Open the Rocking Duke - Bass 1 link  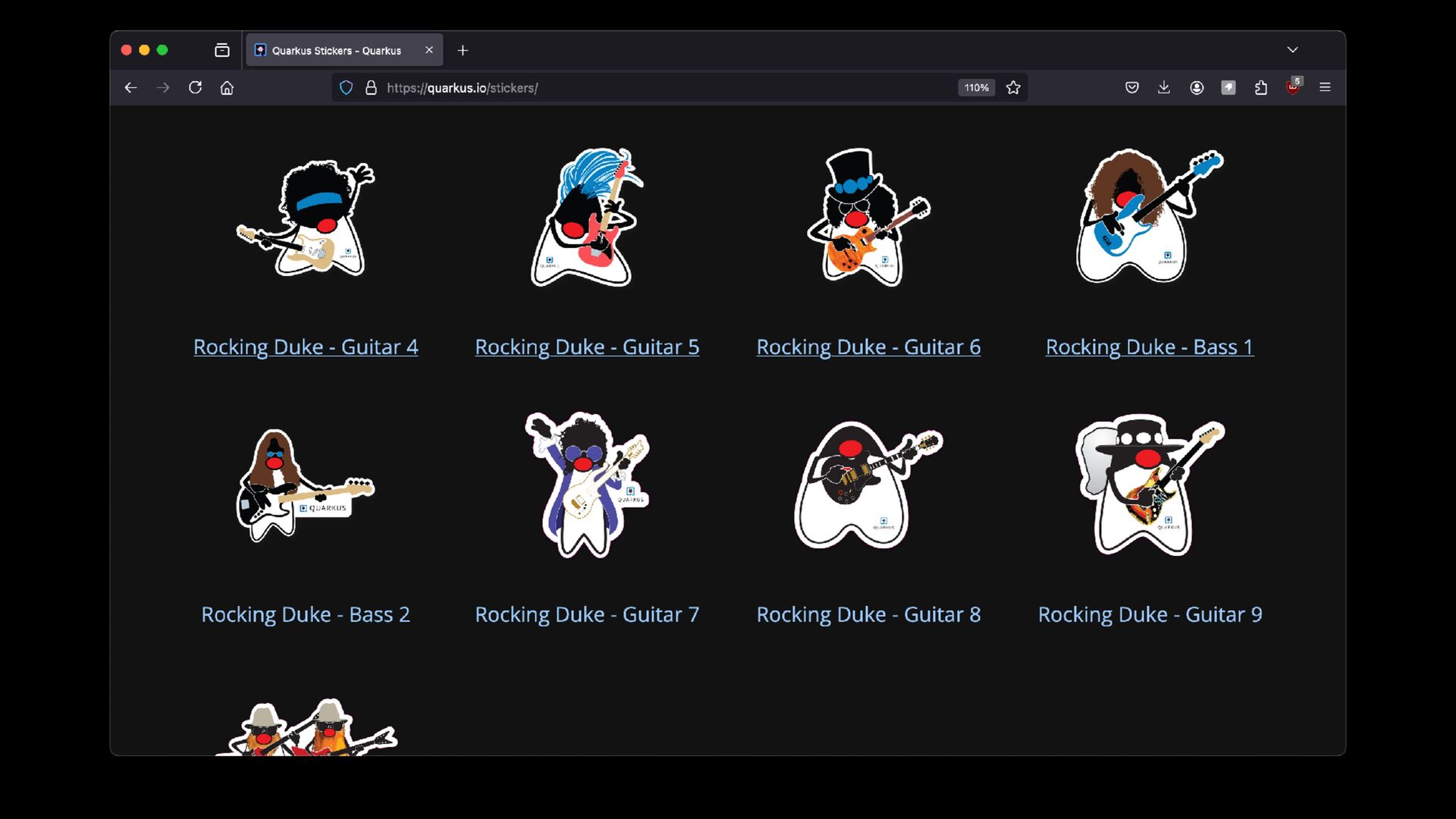point(1149,347)
